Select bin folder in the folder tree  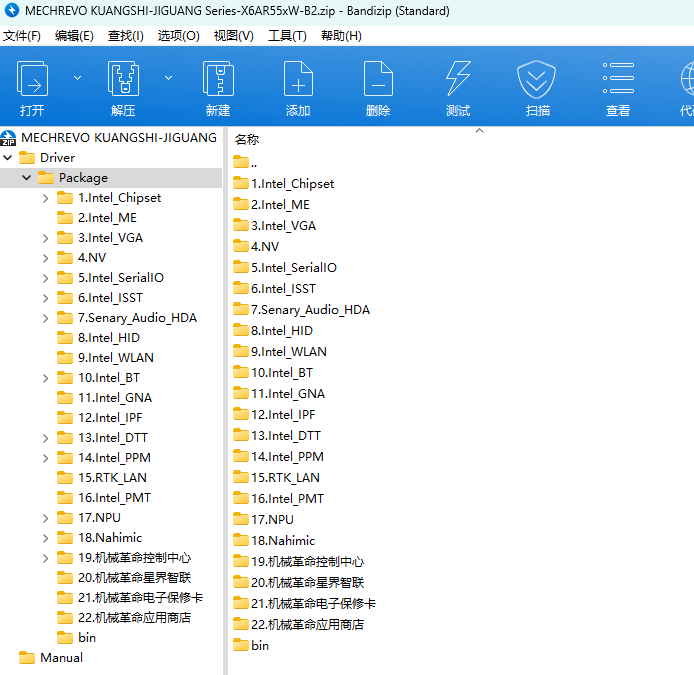[77, 638]
